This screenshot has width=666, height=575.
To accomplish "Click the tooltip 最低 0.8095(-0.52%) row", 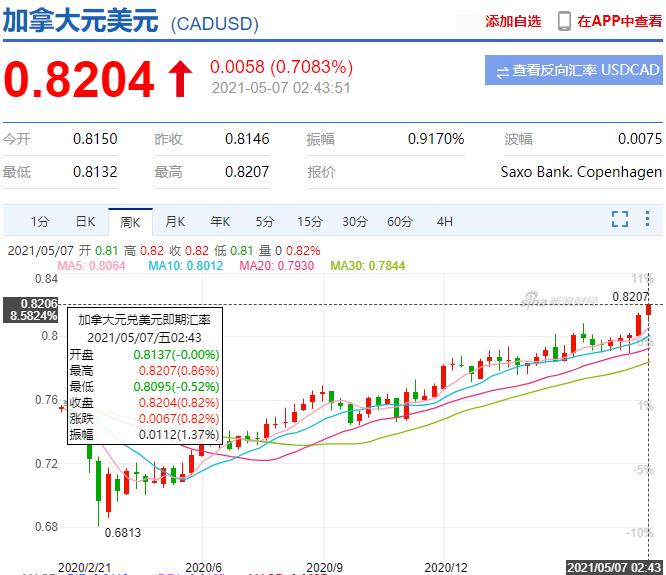I will pyautogui.click(x=144, y=387).
